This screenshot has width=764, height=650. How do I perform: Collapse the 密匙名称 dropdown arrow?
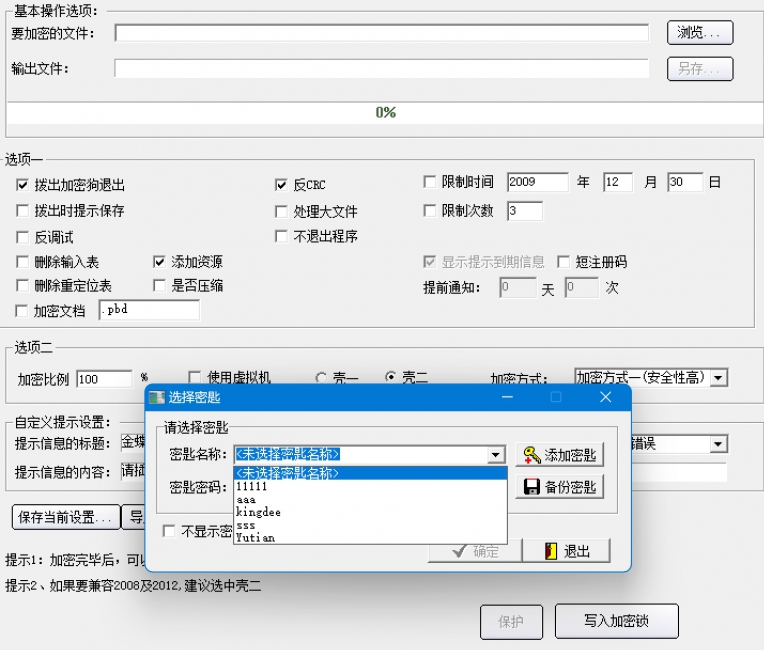pos(496,456)
